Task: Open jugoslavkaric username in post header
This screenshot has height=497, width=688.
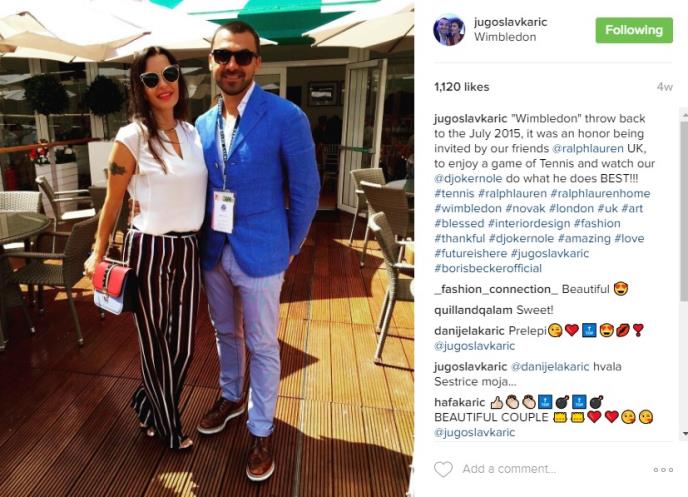Action: coord(510,22)
